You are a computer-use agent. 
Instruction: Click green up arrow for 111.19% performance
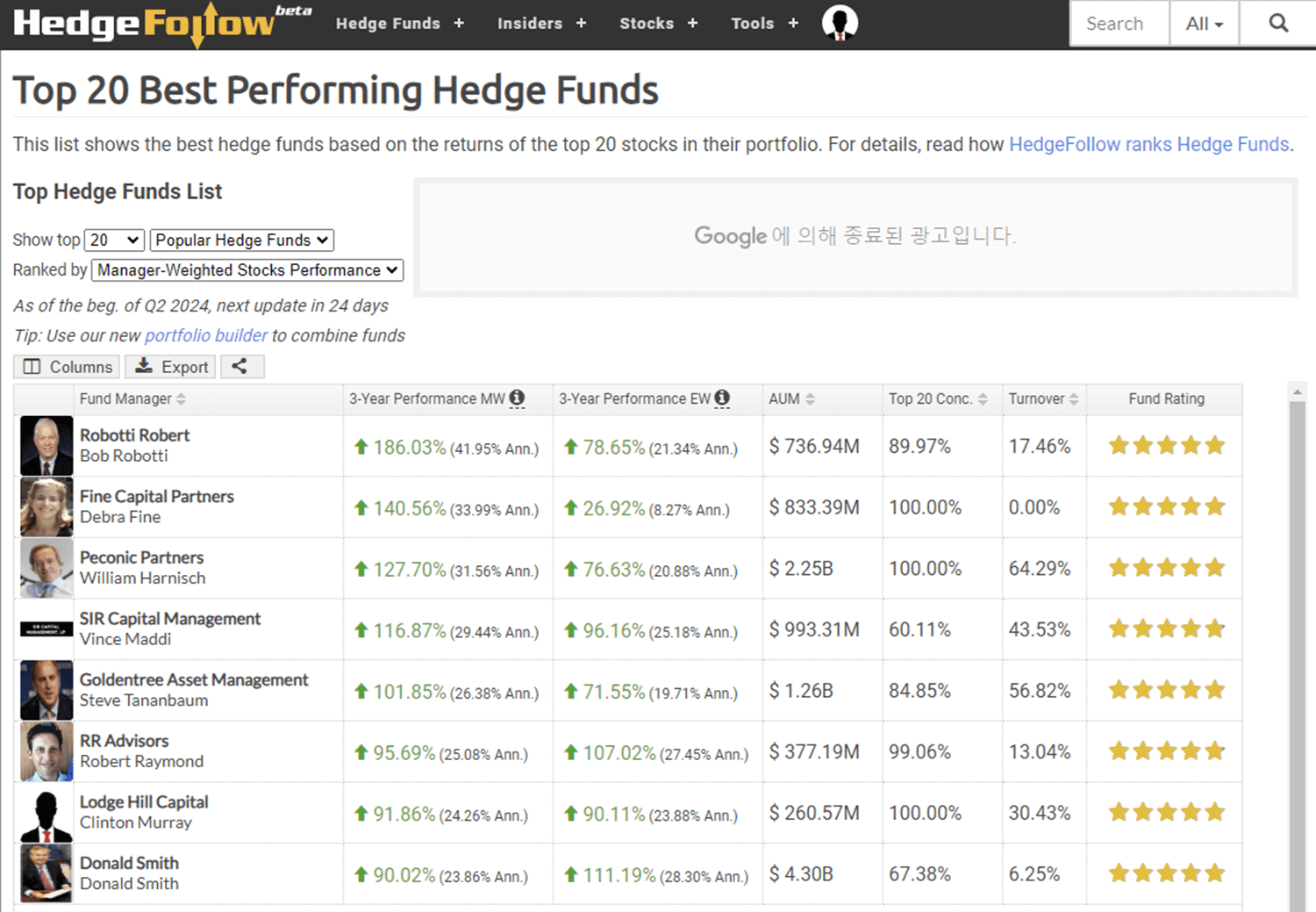(570, 874)
